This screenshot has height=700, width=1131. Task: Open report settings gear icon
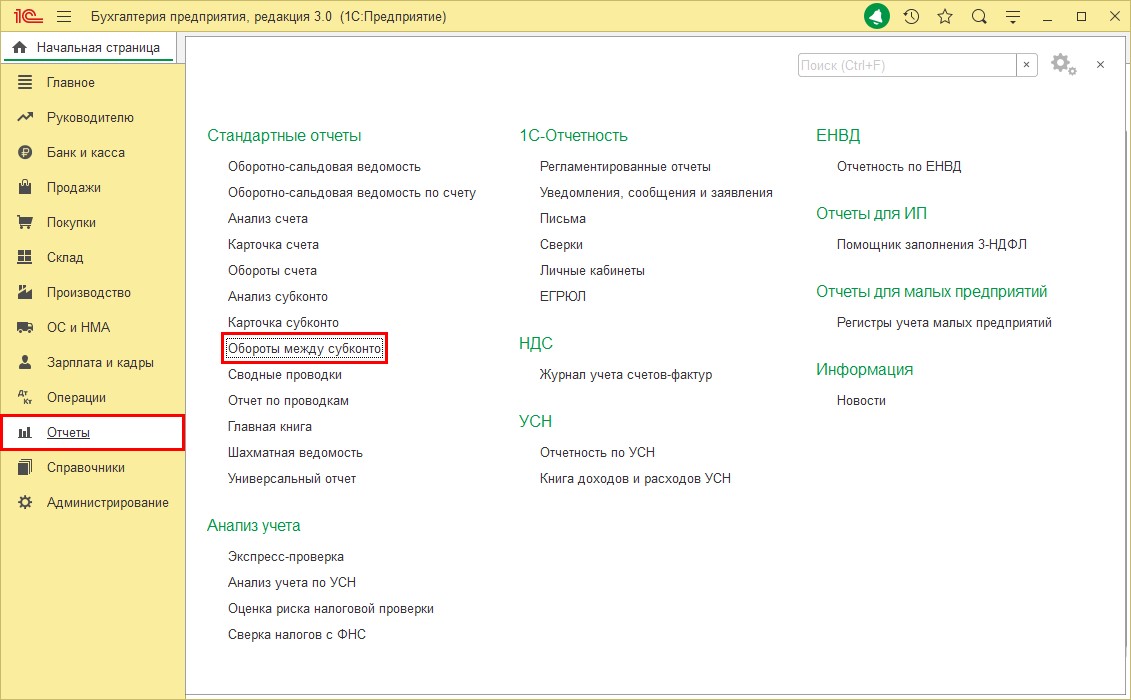1062,65
